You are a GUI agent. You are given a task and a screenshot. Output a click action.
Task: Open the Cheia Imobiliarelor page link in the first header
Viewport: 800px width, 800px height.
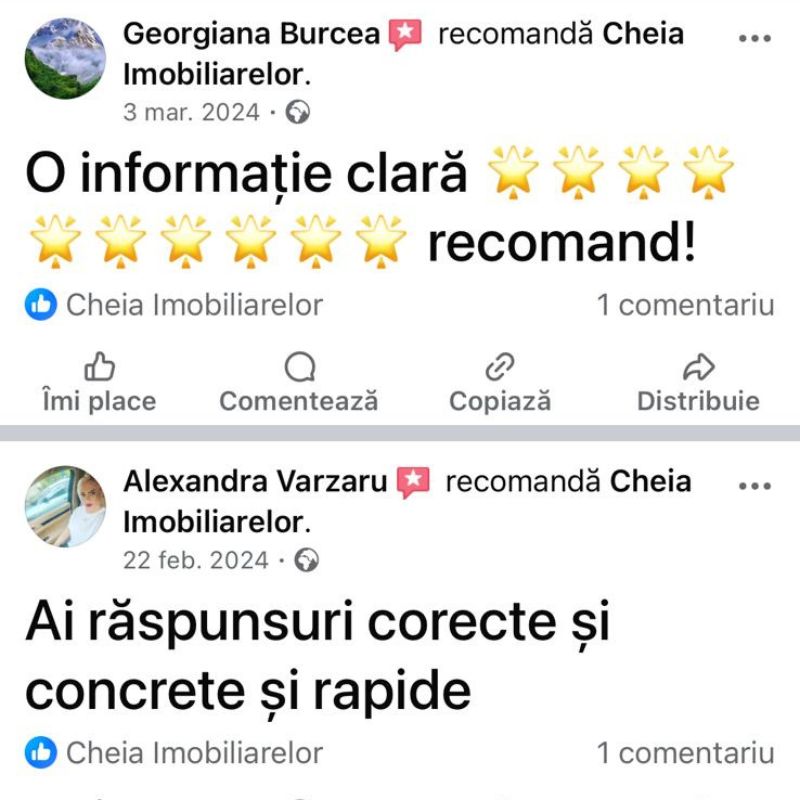pos(403,54)
